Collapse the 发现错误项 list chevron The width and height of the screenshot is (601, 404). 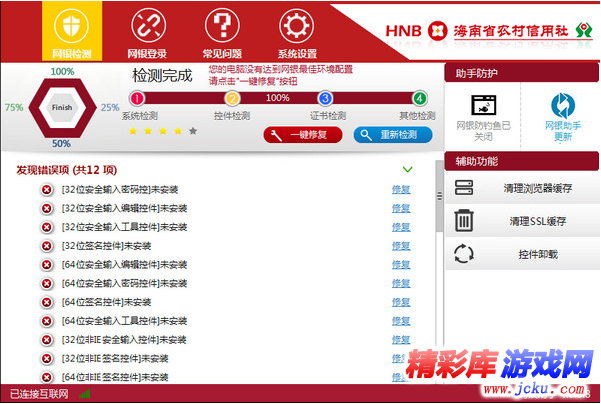click(x=407, y=170)
